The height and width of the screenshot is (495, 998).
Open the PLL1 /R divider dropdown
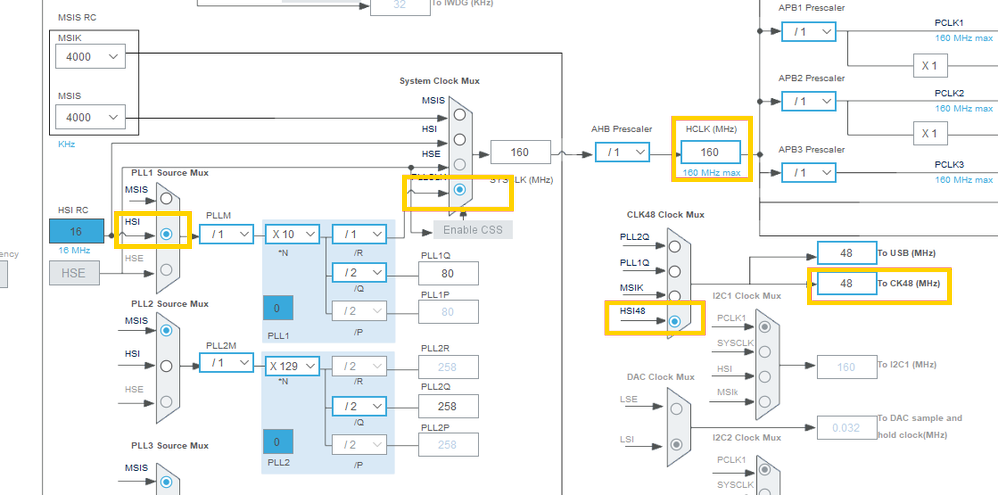pyautogui.click(x=359, y=234)
